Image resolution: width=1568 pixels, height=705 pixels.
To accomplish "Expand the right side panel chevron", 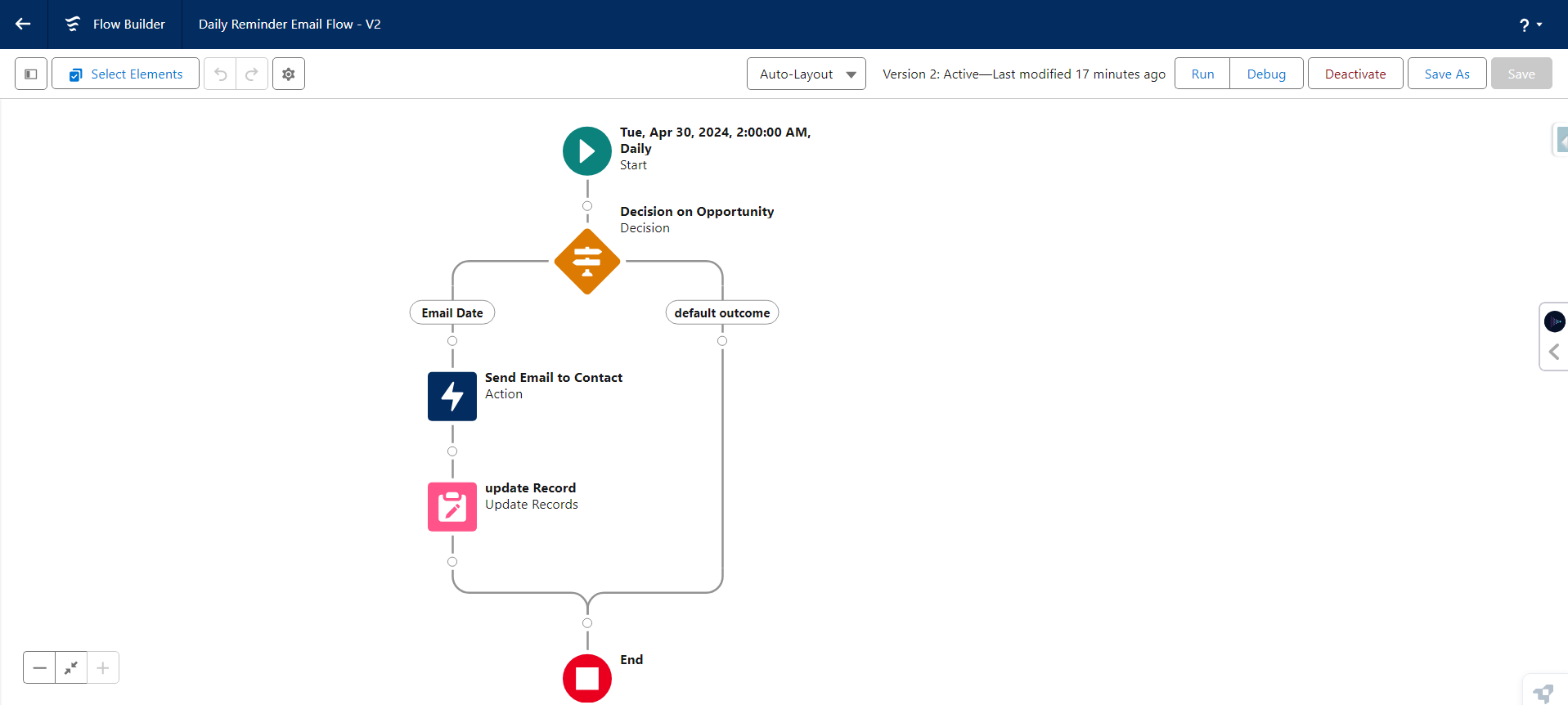I will tap(1554, 352).
